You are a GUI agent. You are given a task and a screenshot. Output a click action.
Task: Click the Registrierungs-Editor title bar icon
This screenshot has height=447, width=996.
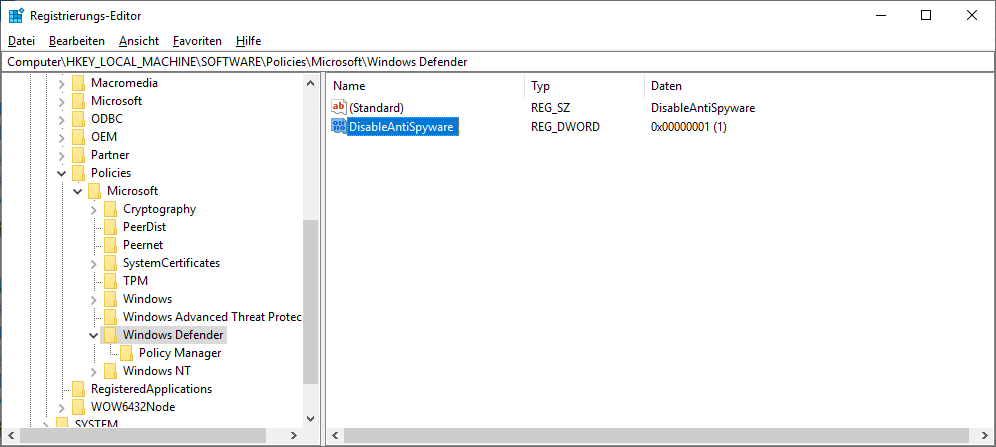click(x=16, y=16)
